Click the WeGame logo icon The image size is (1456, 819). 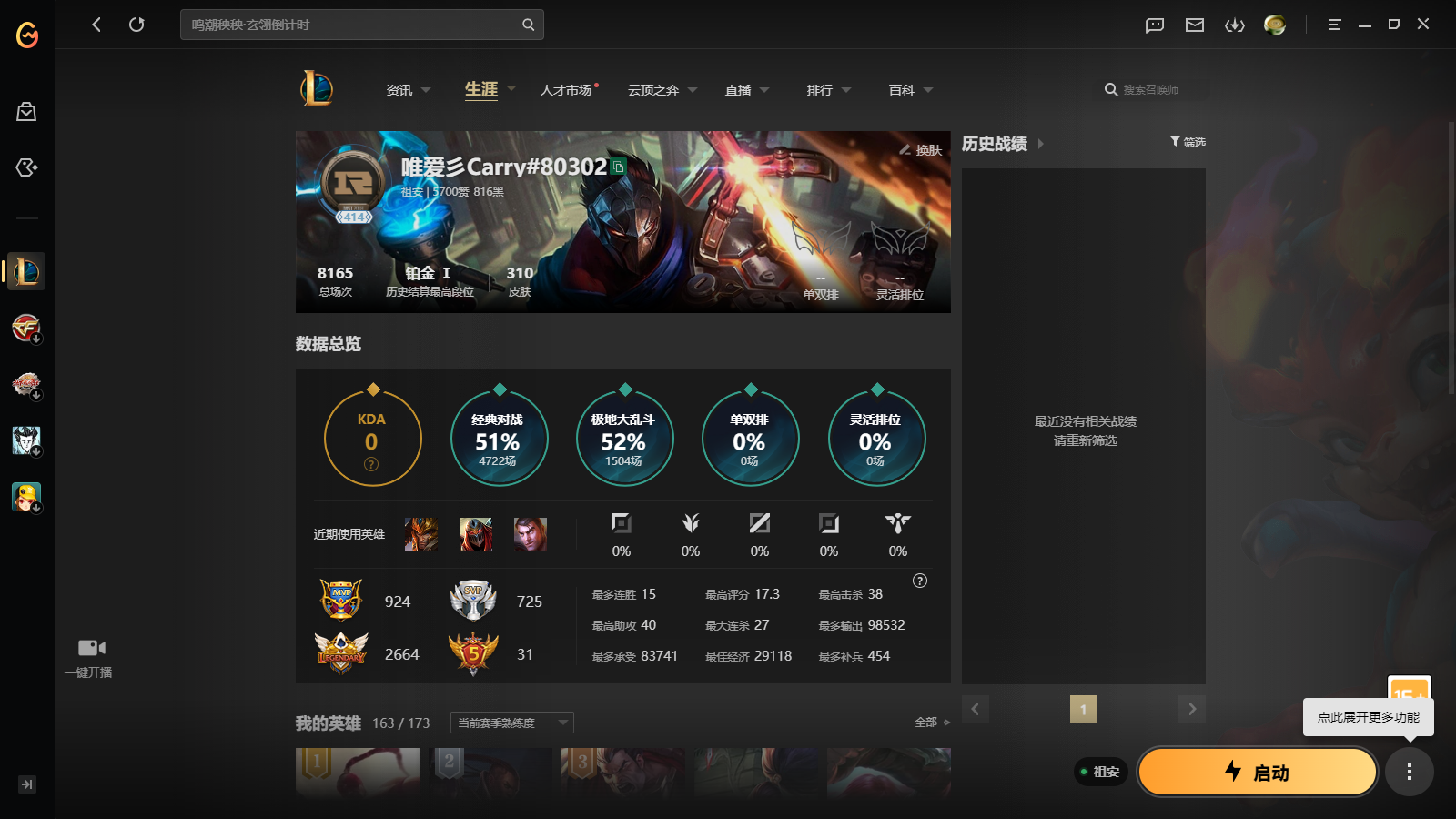point(27,35)
